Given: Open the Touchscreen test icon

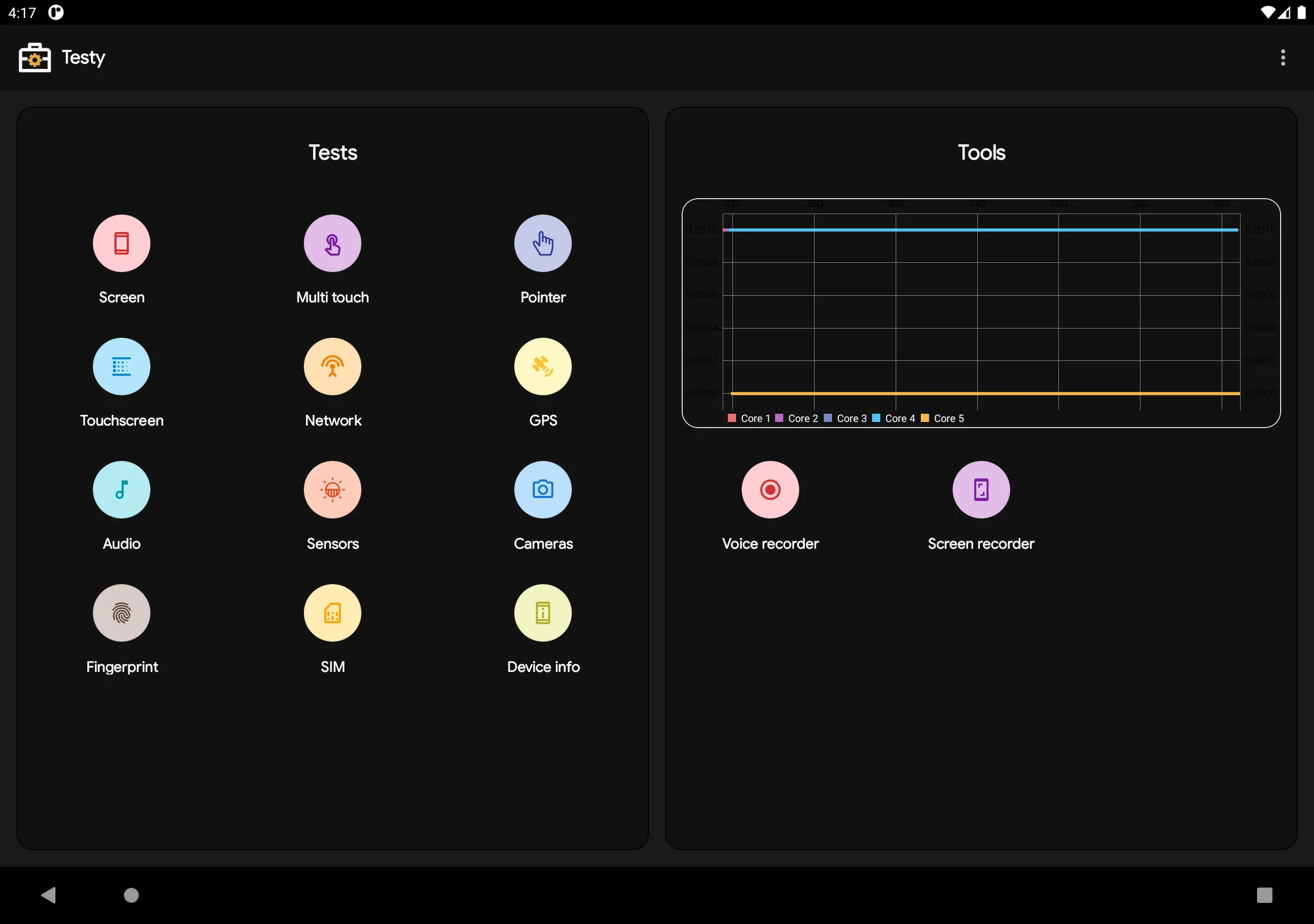Looking at the screenshot, I should coord(121,367).
